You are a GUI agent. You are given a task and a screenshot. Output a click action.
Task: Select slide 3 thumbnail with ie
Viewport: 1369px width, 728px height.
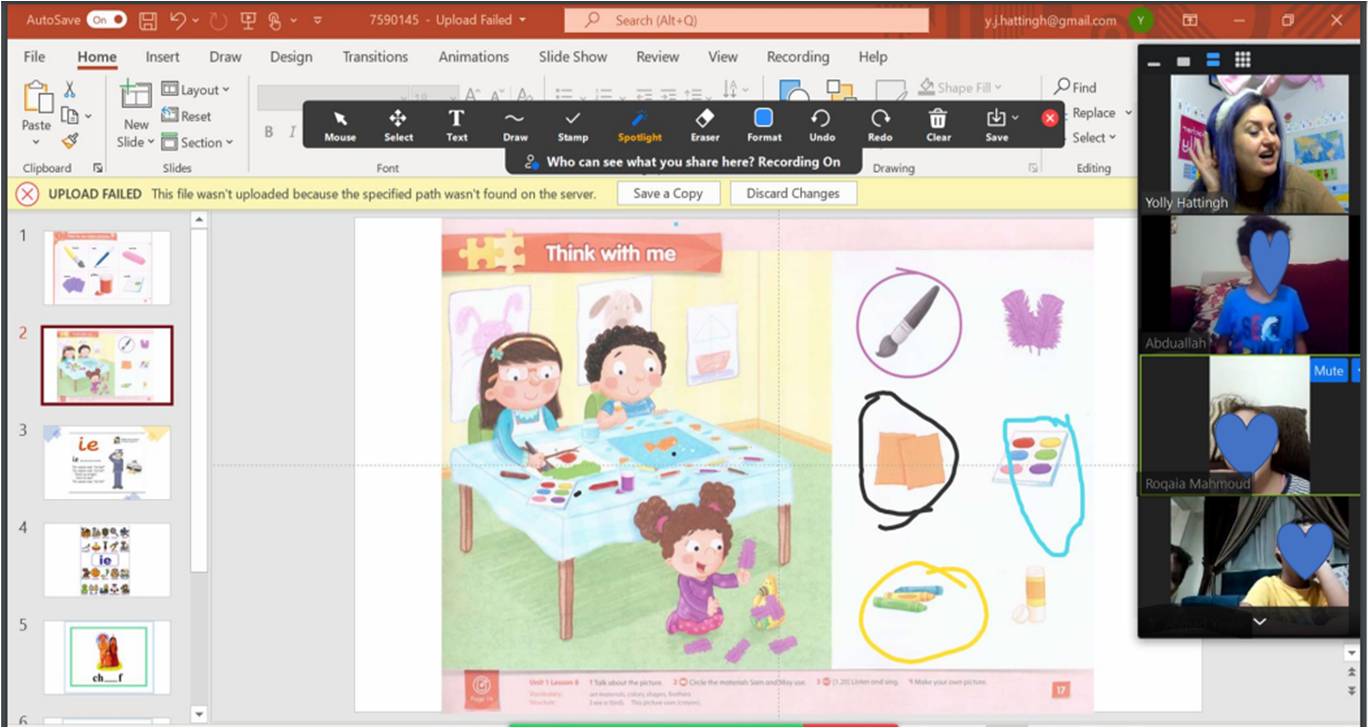pos(107,462)
